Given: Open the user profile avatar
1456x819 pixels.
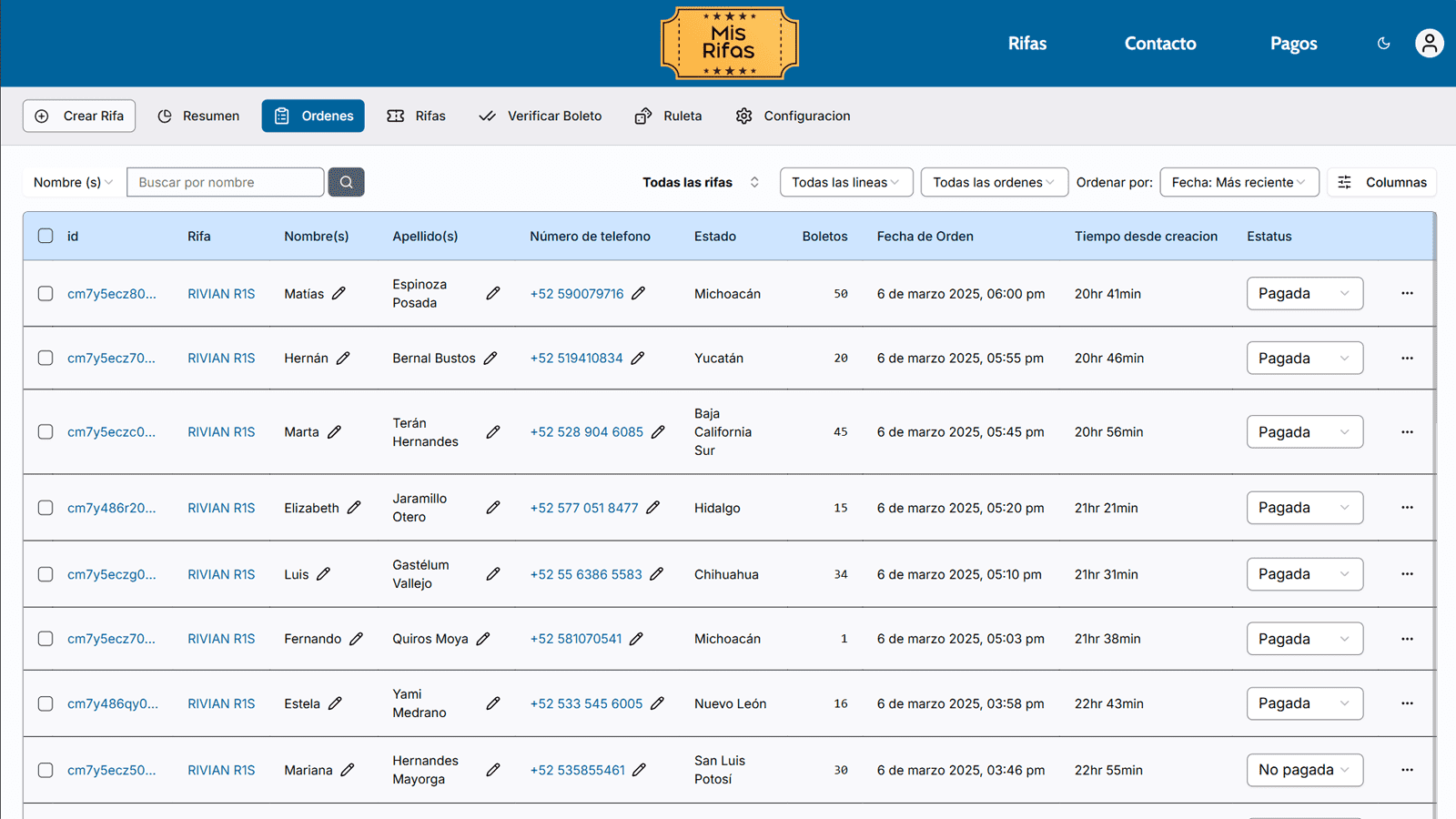Looking at the screenshot, I should coord(1429,43).
